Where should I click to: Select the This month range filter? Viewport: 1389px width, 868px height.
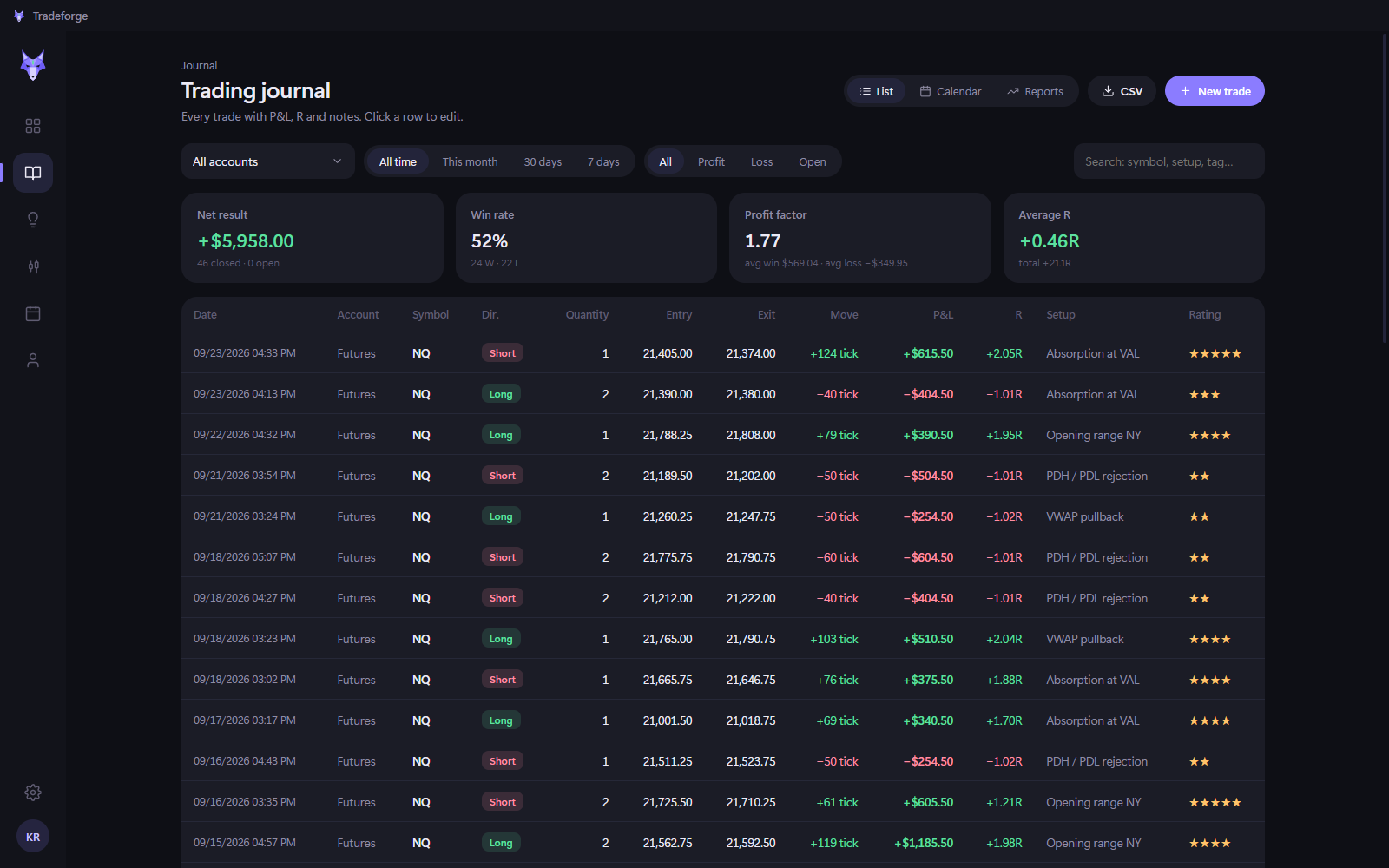pyautogui.click(x=470, y=161)
